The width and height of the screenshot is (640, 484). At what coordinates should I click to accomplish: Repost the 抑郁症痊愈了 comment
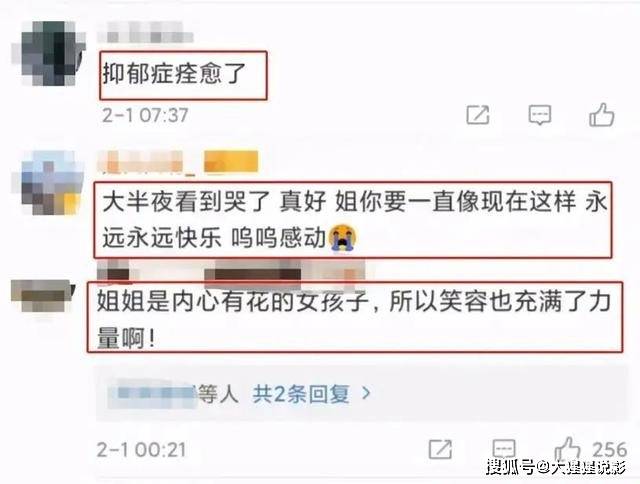coord(478,115)
